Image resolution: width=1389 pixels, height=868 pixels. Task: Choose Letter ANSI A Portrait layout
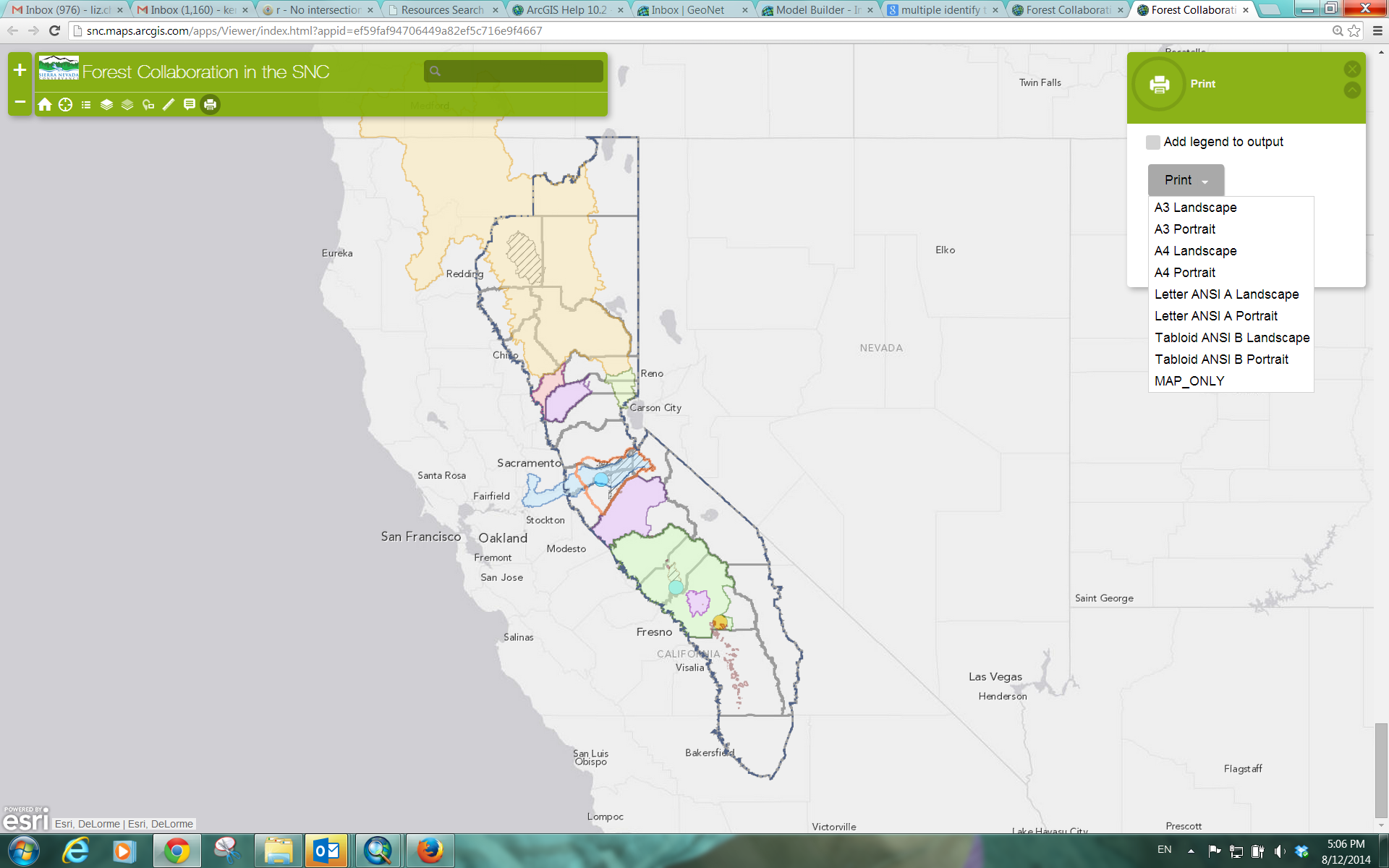[x=1215, y=316]
